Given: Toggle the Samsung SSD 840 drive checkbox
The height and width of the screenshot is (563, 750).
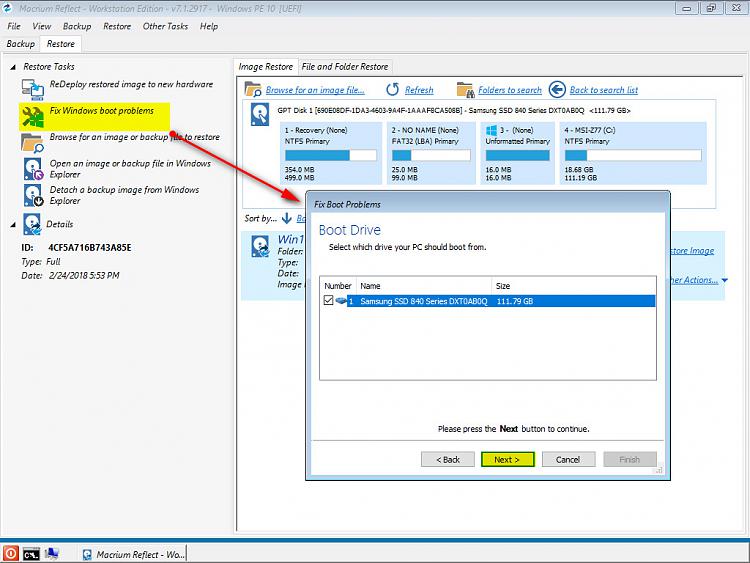Looking at the screenshot, I should point(330,301).
